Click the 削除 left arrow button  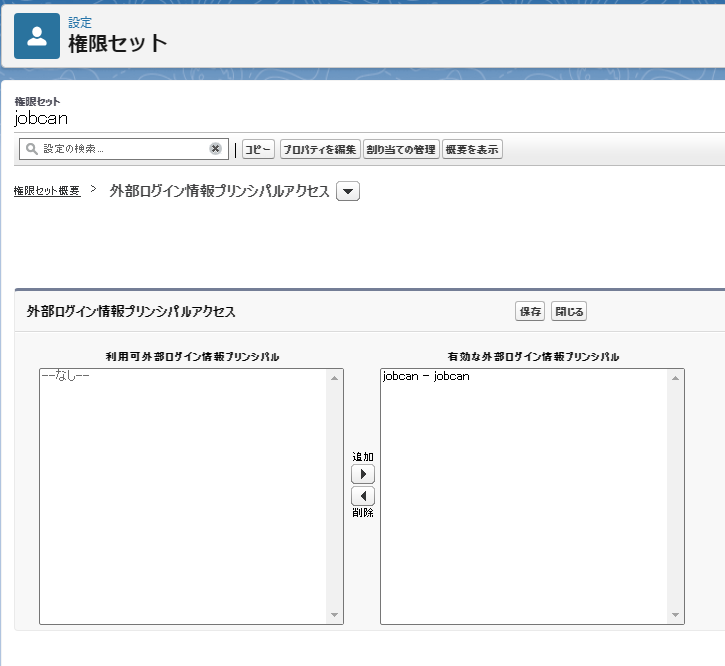click(363, 496)
